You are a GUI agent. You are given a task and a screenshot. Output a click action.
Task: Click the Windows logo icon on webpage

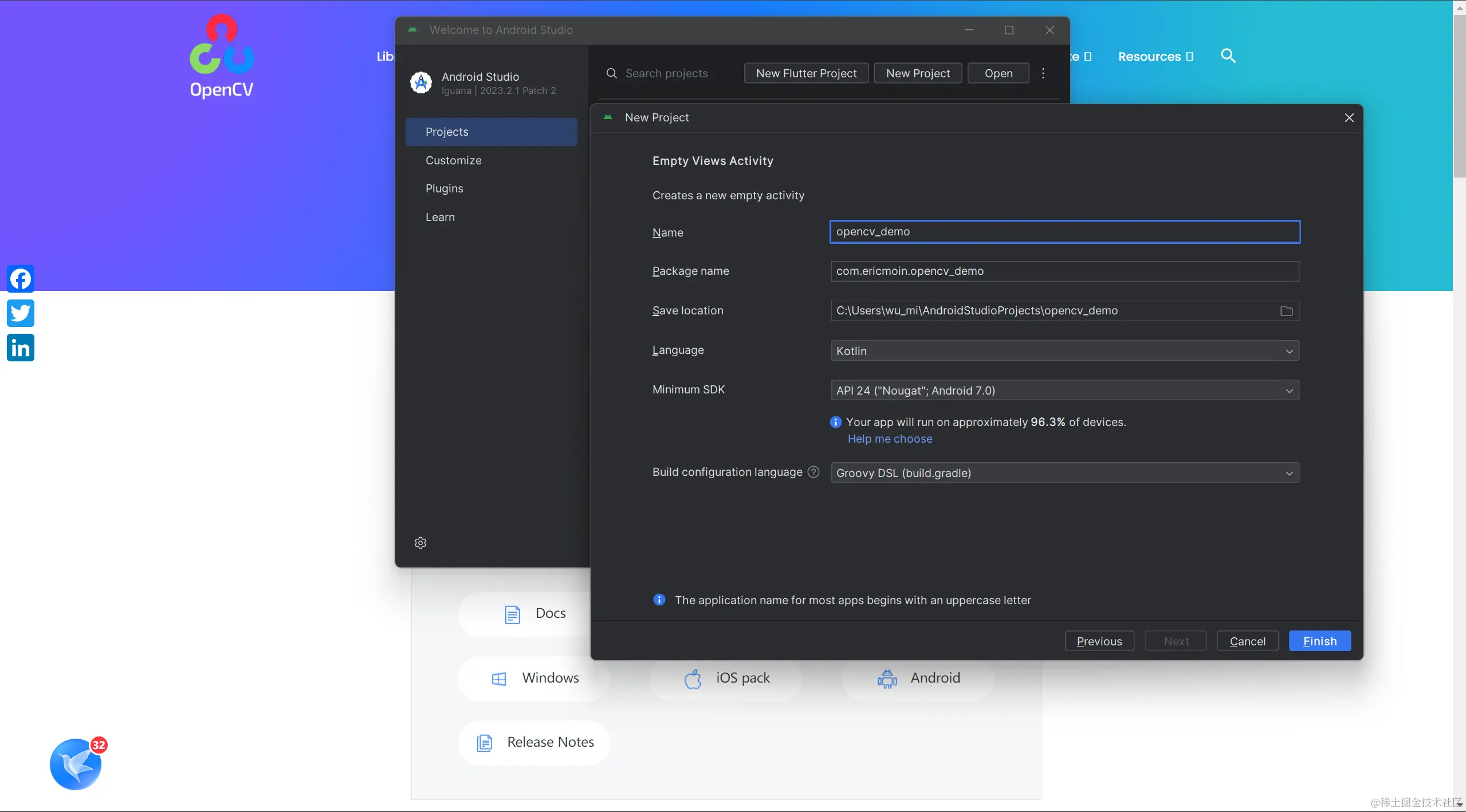pyautogui.click(x=499, y=679)
